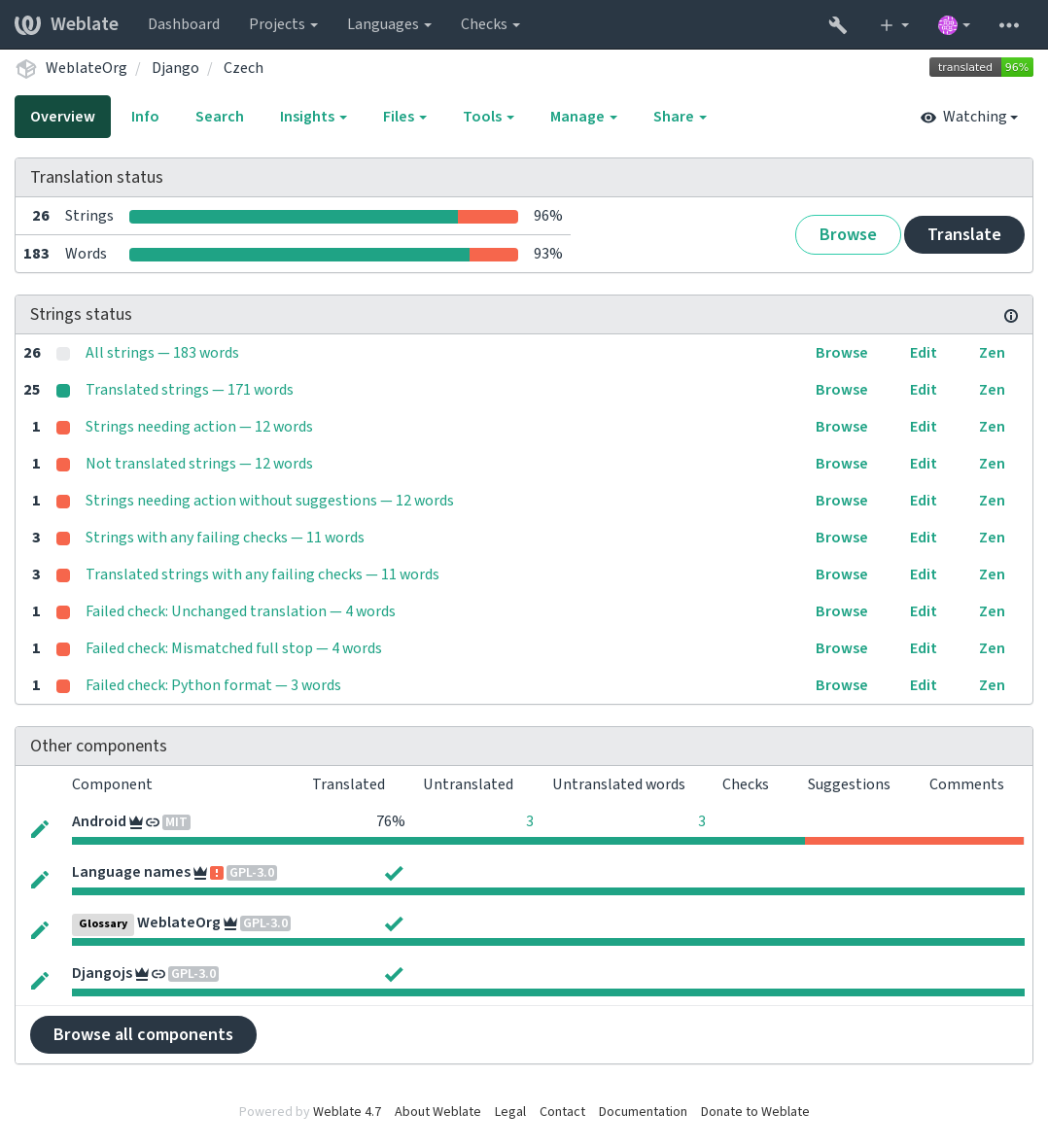Click the Words 93% progress bar

tap(324, 255)
